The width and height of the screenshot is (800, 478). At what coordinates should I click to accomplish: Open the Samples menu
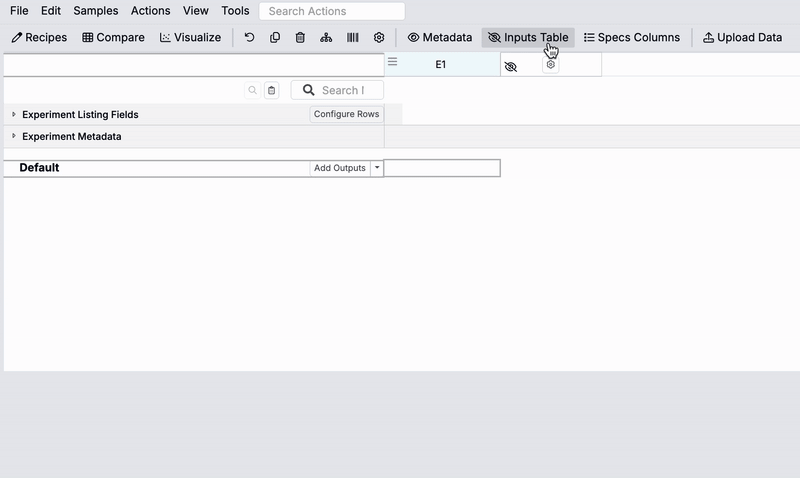coord(95,11)
